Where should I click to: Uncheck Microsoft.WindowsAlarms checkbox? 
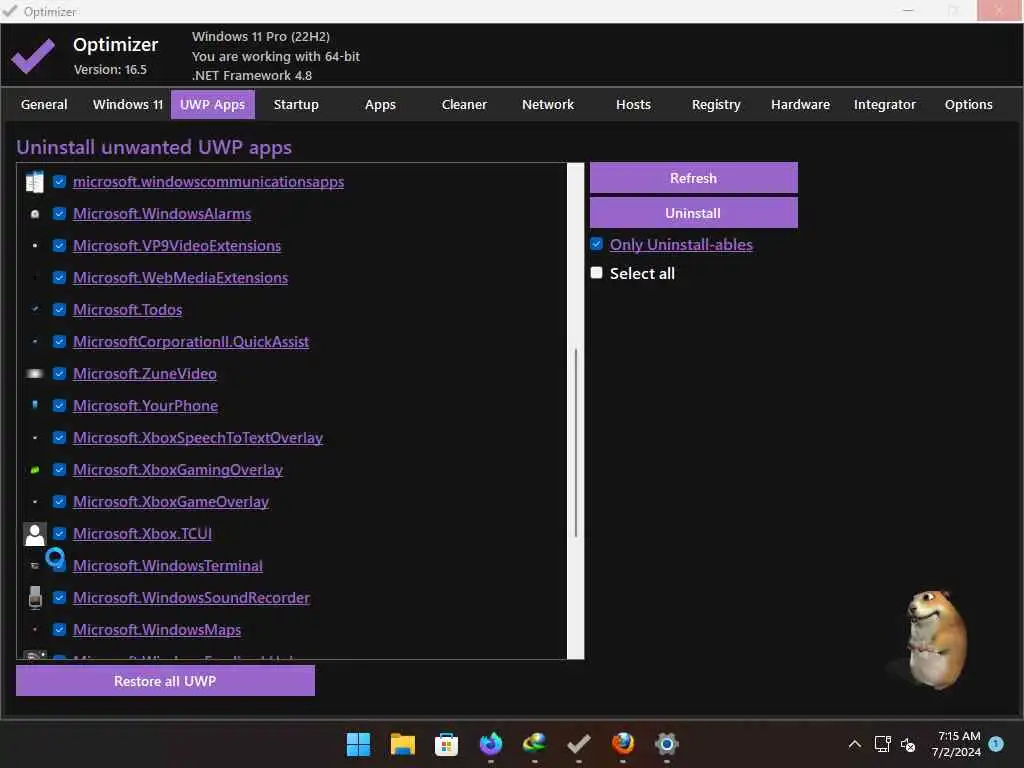click(59, 214)
